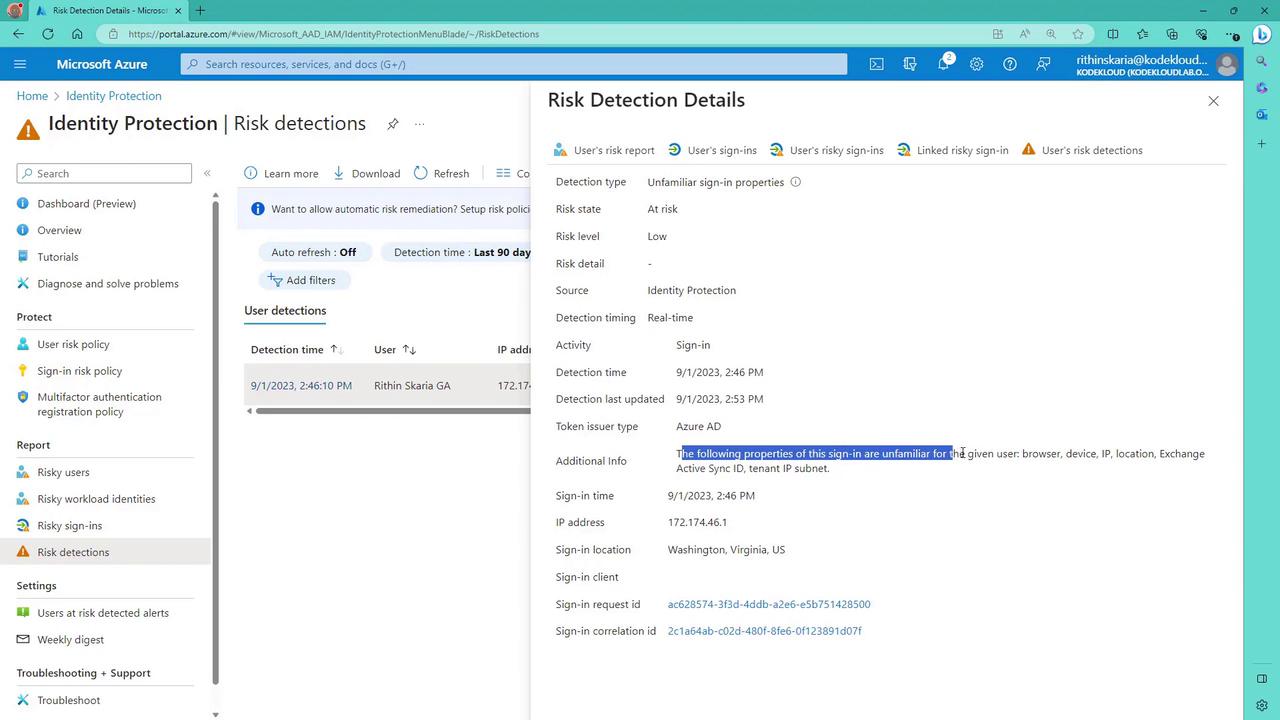Image resolution: width=1280 pixels, height=720 pixels.
Task: Open Cloud Shell from the Azure header
Action: pos(876,64)
